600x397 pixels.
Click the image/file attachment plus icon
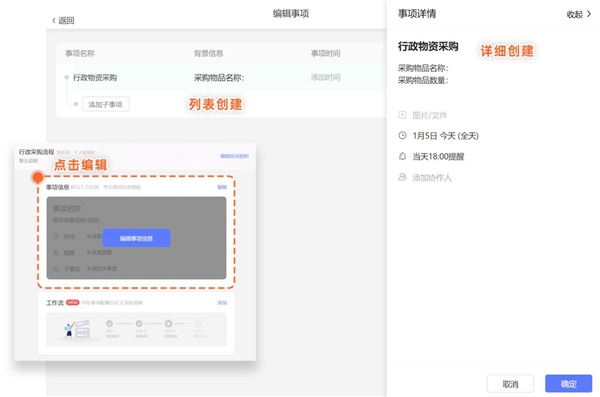(402, 115)
